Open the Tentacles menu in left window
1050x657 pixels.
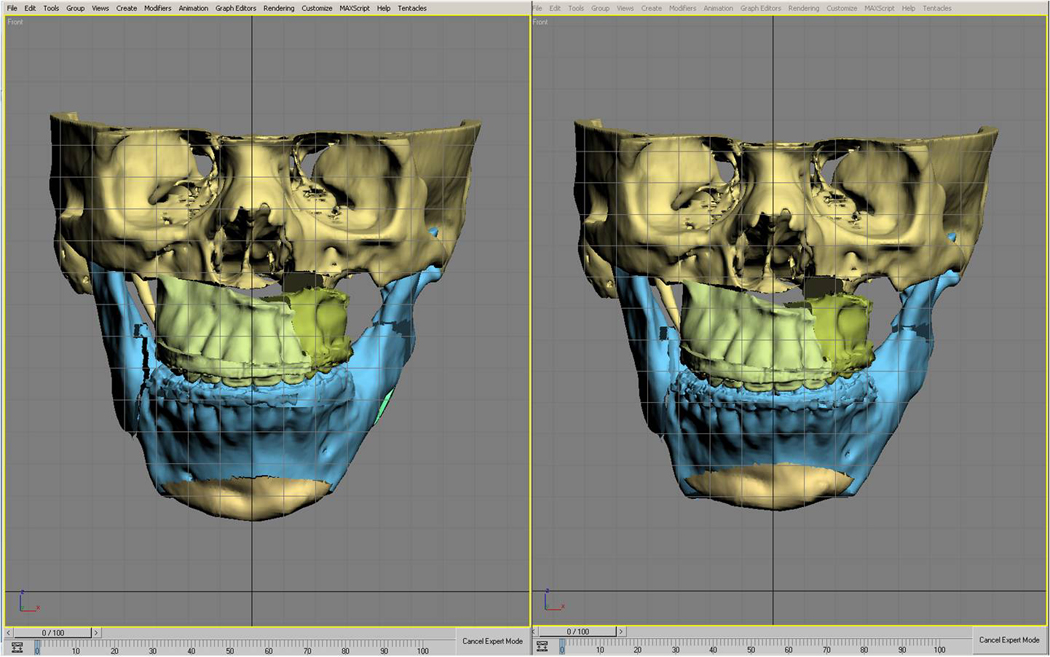pos(412,8)
